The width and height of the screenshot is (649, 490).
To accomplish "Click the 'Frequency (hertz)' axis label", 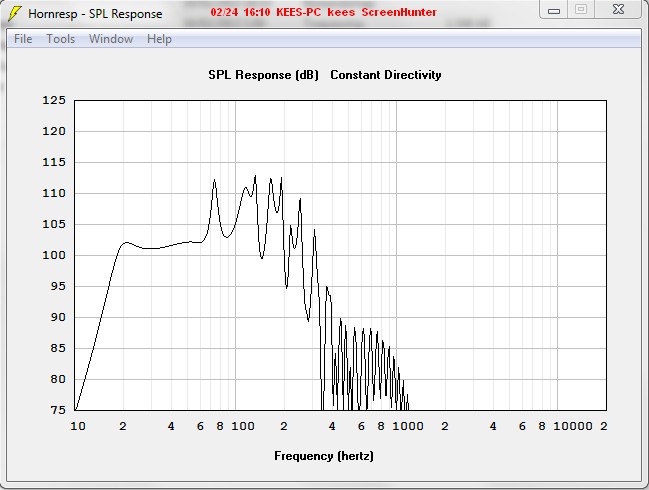I will (x=324, y=456).
